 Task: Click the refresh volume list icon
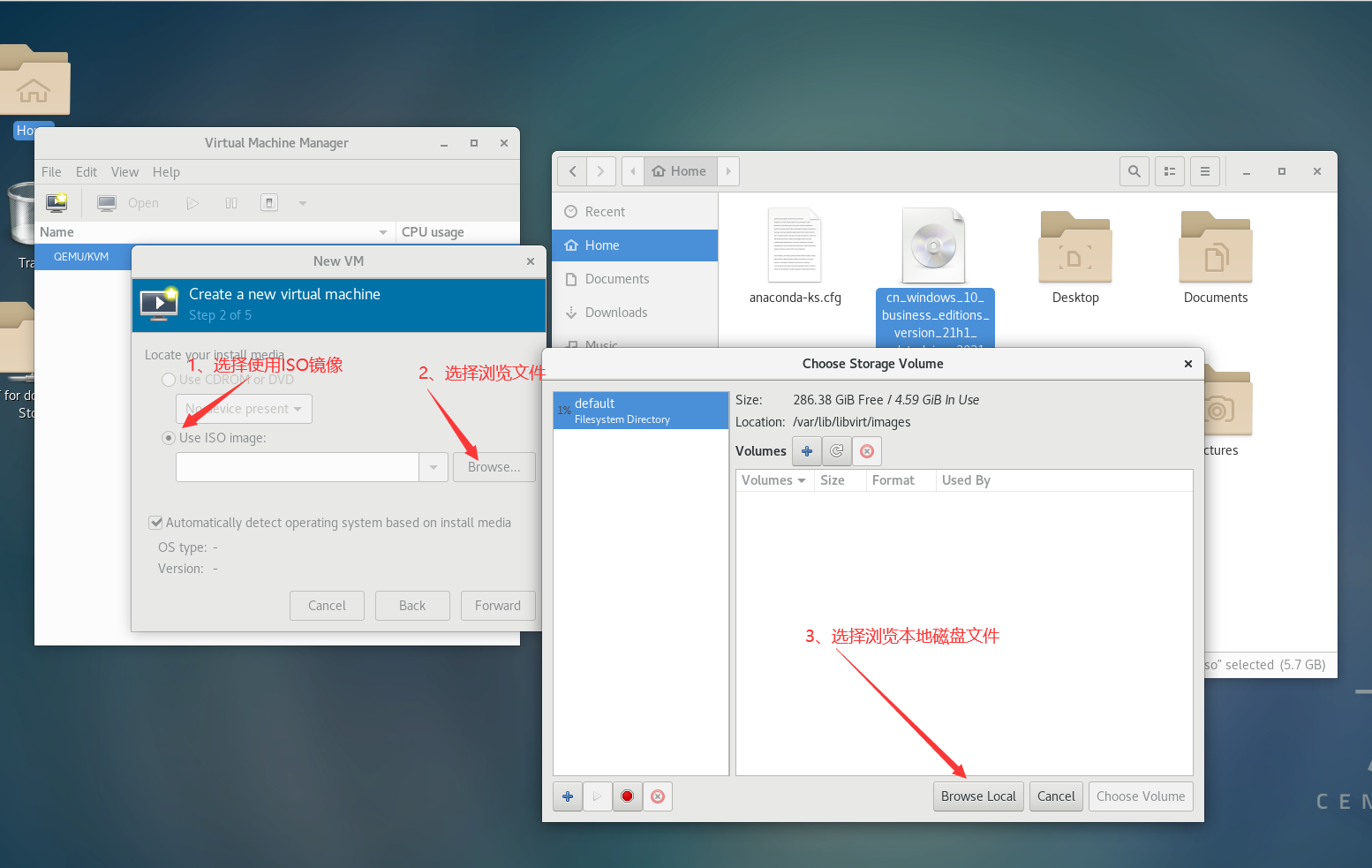click(836, 450)
